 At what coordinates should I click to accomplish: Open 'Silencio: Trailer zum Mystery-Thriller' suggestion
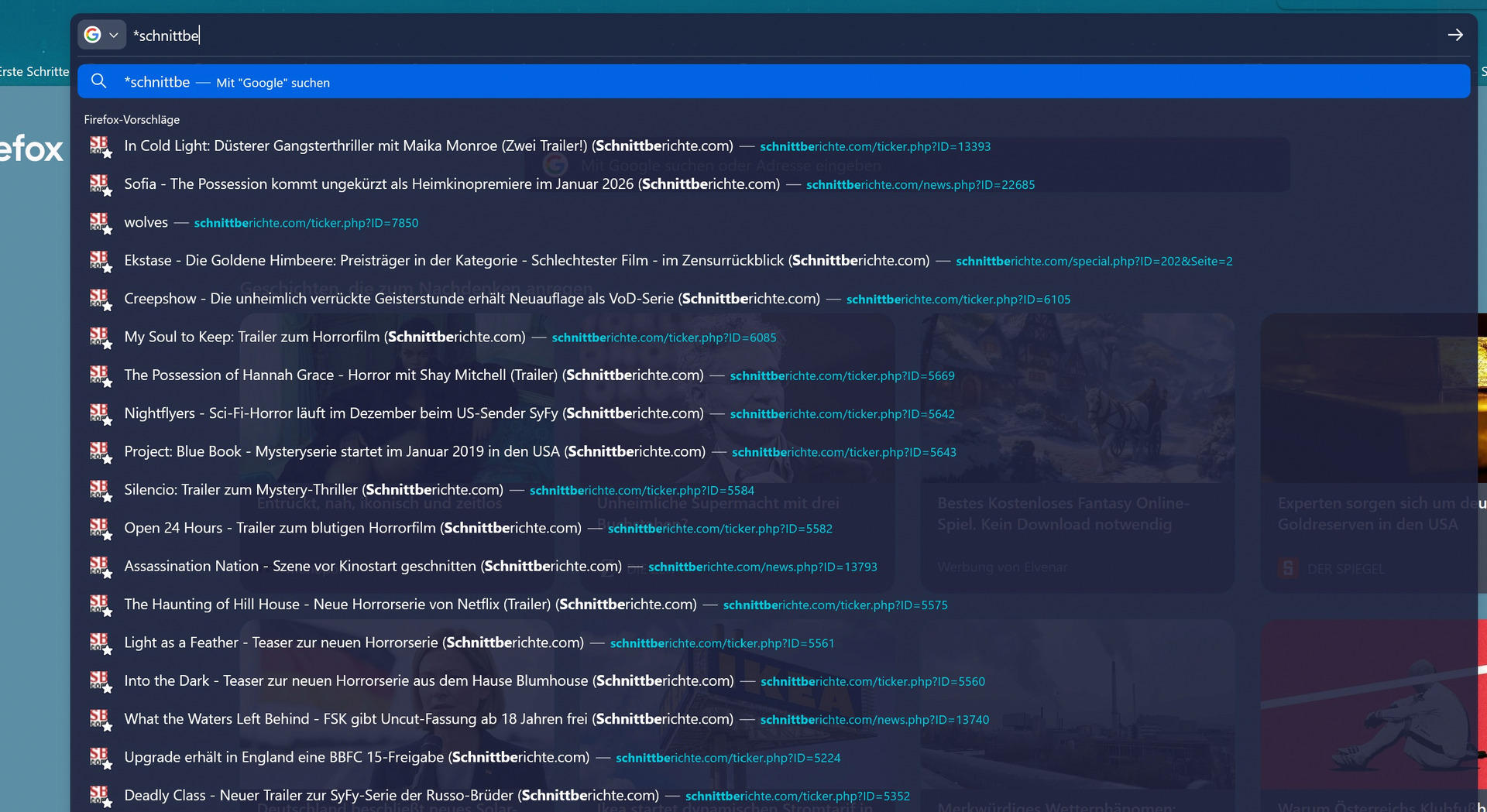click(x=774, y=490)
